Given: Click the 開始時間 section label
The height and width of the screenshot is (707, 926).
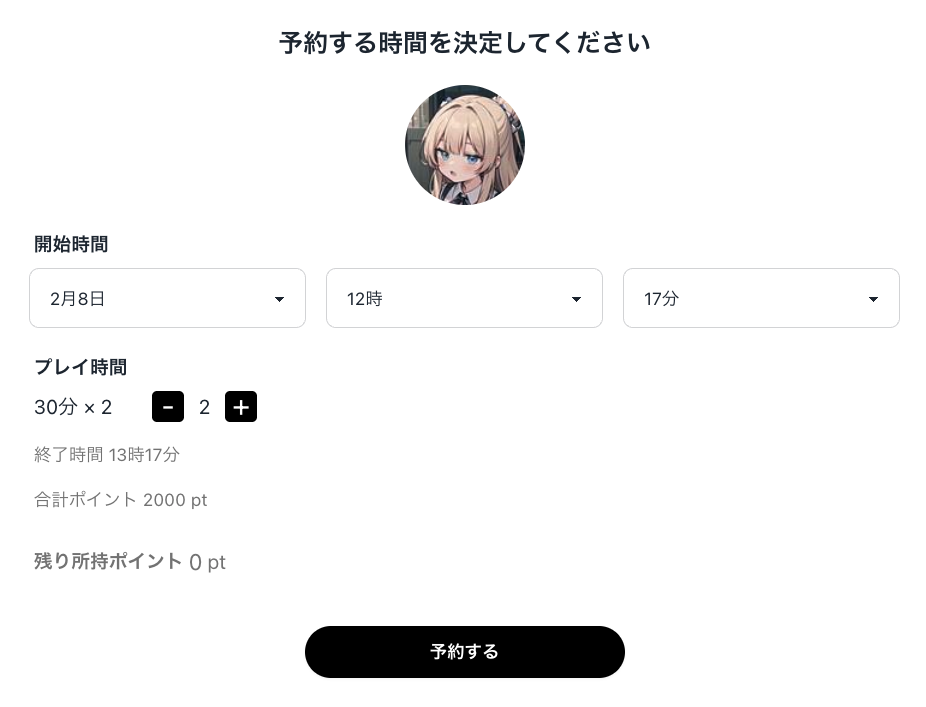Looking at the screenshot, I should coord(71,244).
